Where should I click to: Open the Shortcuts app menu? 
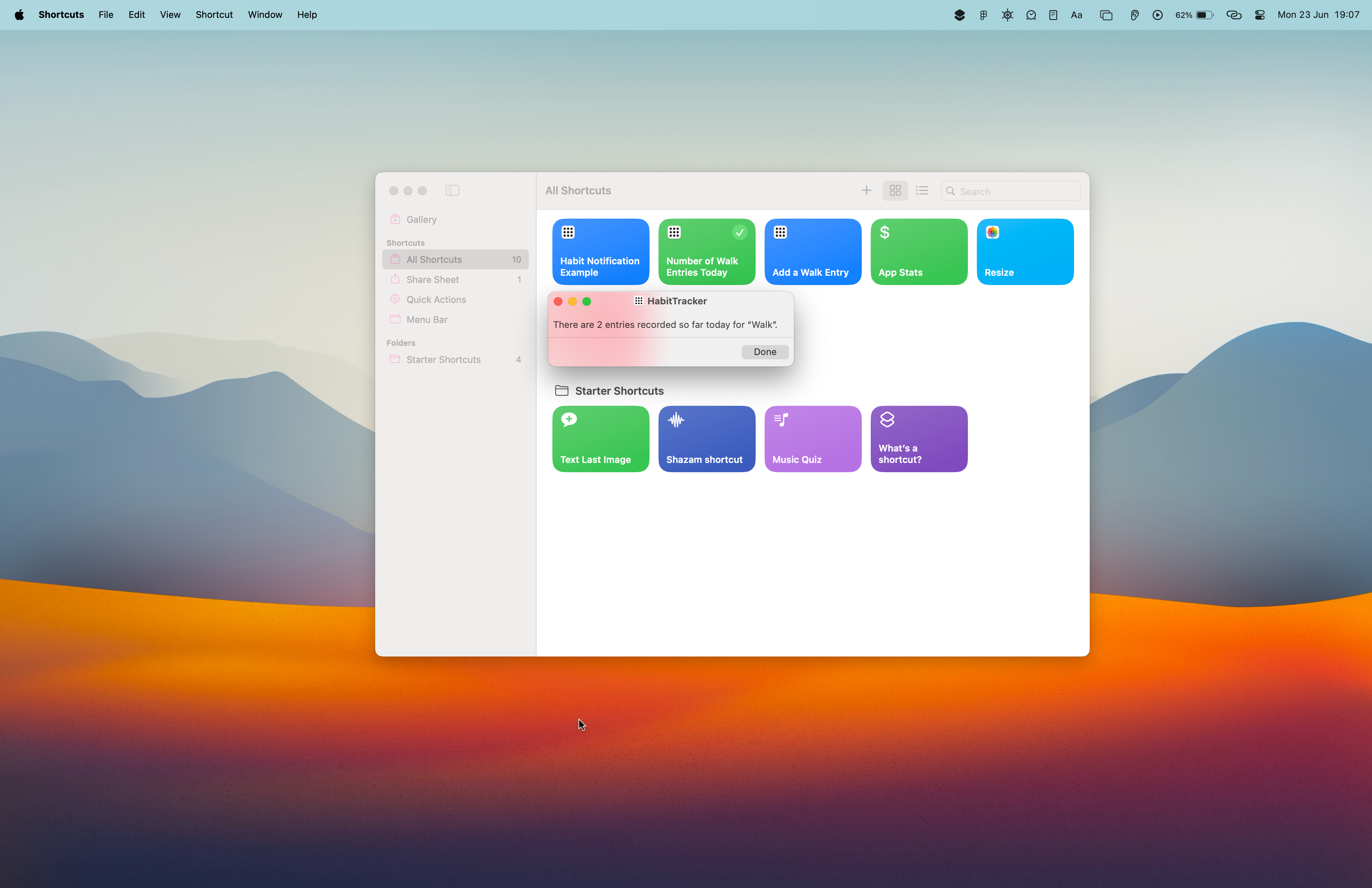point(61,15)
